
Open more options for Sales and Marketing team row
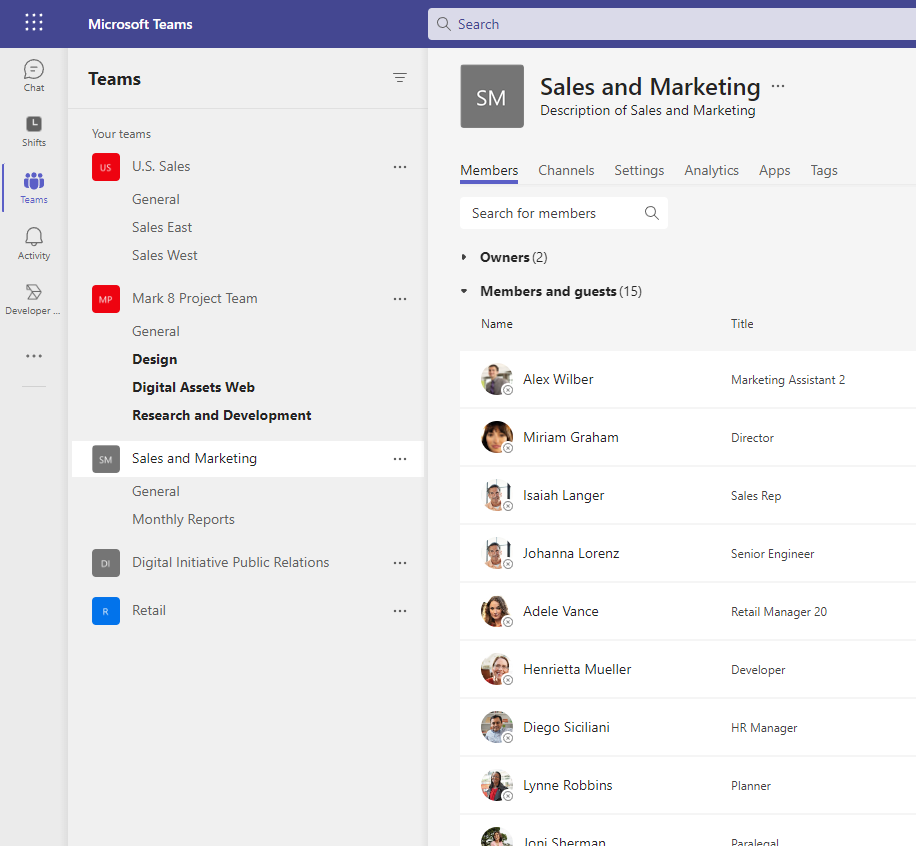tap(400, 459)
